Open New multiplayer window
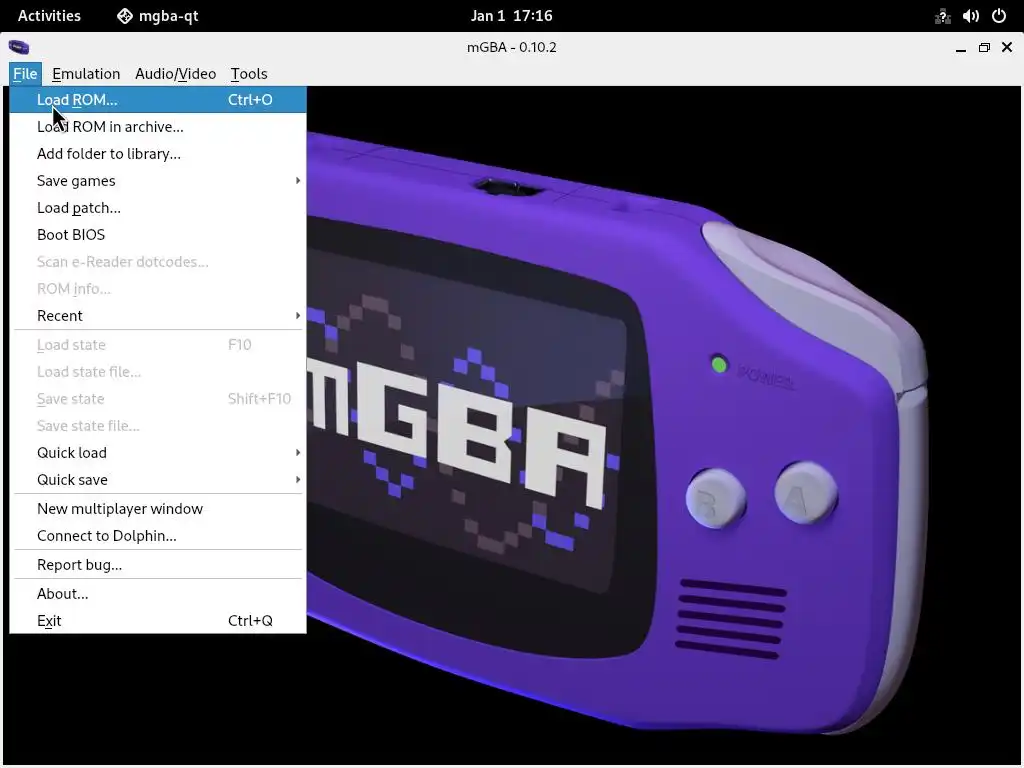 click(x=158, y=509)
